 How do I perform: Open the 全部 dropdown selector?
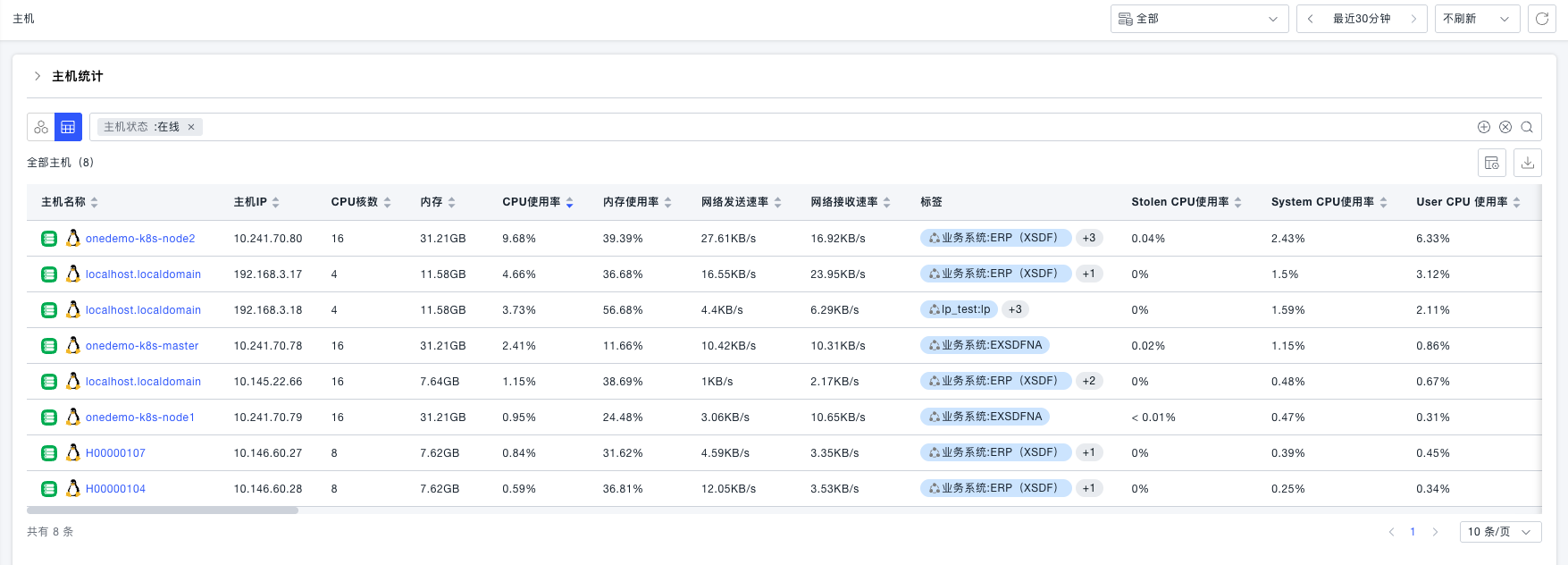click(x=1199, y=19)
